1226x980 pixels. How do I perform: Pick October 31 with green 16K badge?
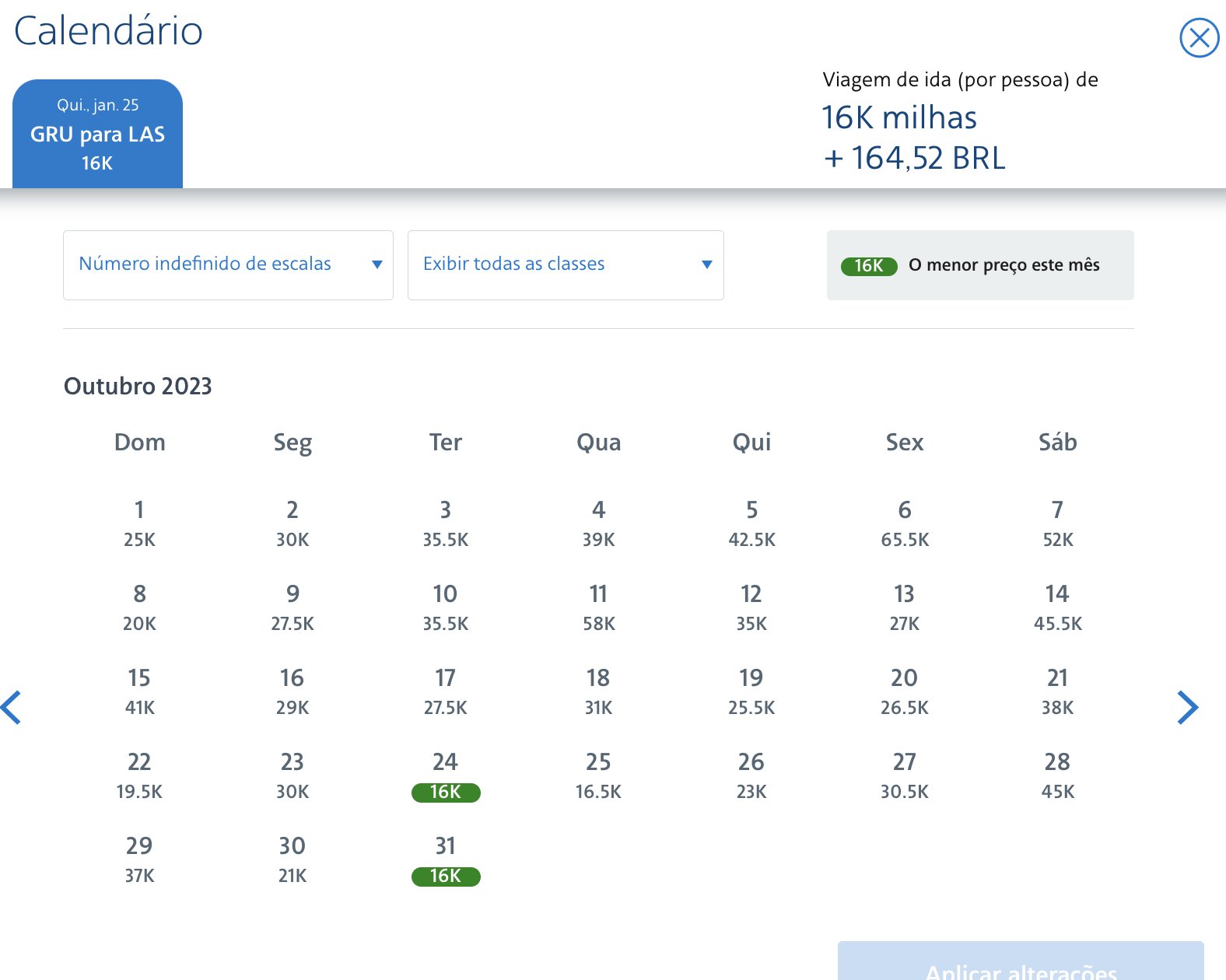(446, 860)
